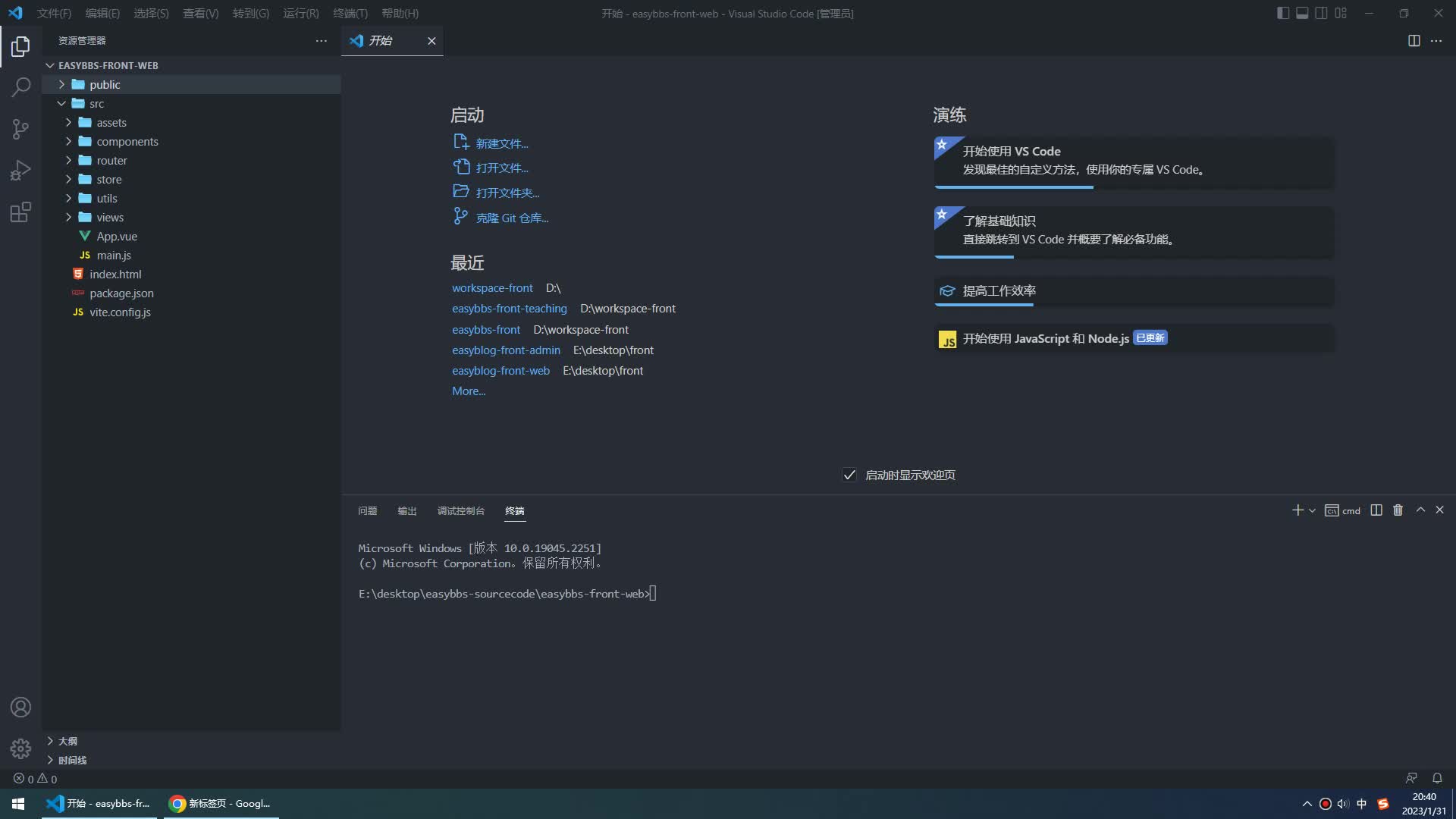
Task: Open the Explorer view in activity bar
Action: click(x=20, y=46)
